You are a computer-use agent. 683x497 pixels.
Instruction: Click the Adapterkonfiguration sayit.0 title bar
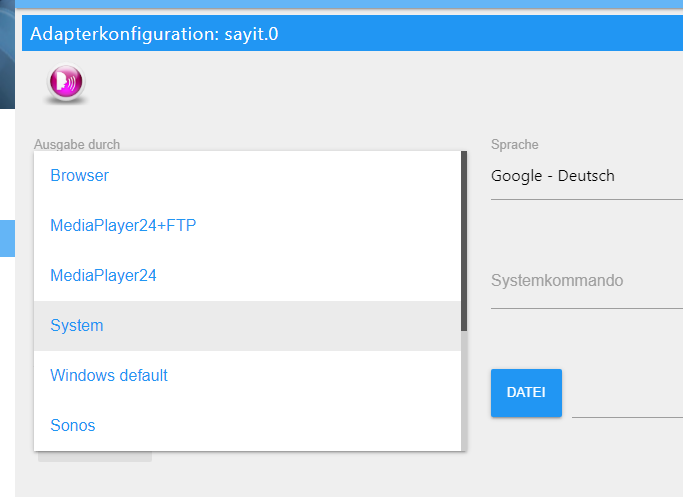point(352,34)
